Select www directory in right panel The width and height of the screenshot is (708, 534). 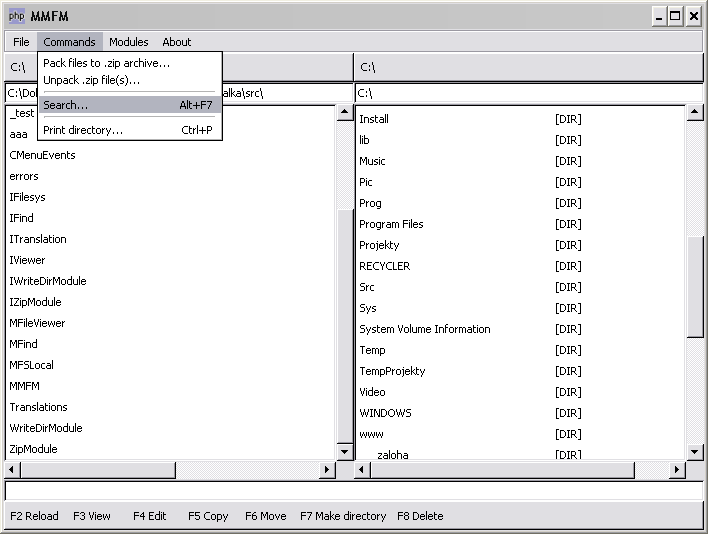click(x=371, y=434)
